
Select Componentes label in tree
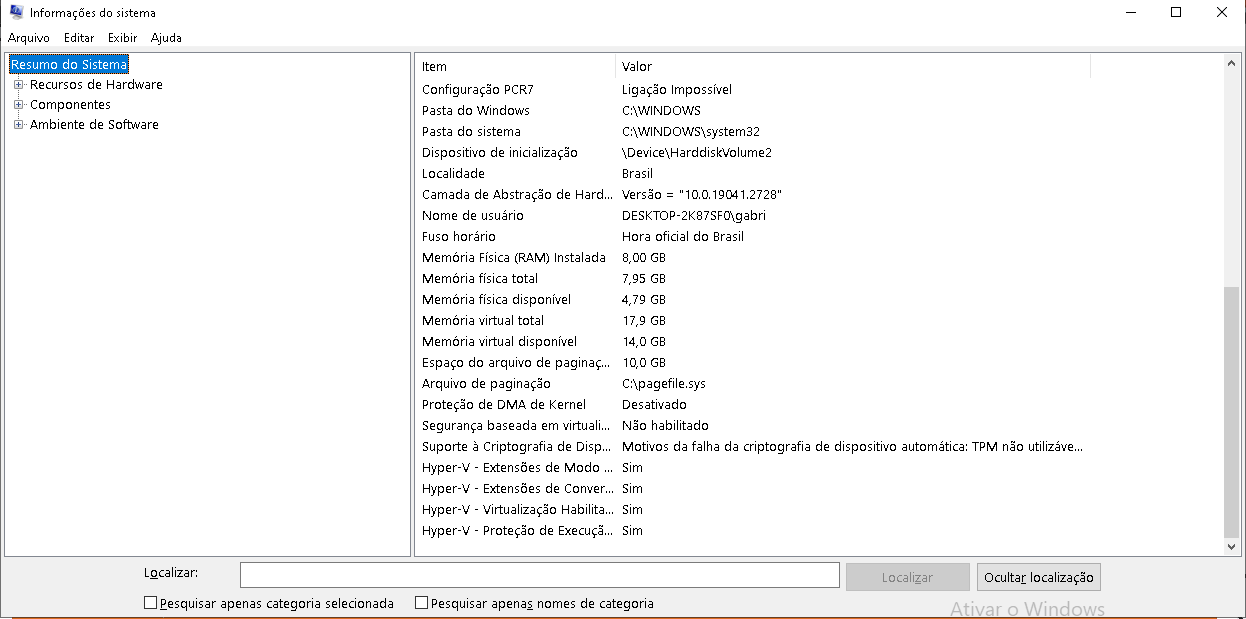coord(70,105)
